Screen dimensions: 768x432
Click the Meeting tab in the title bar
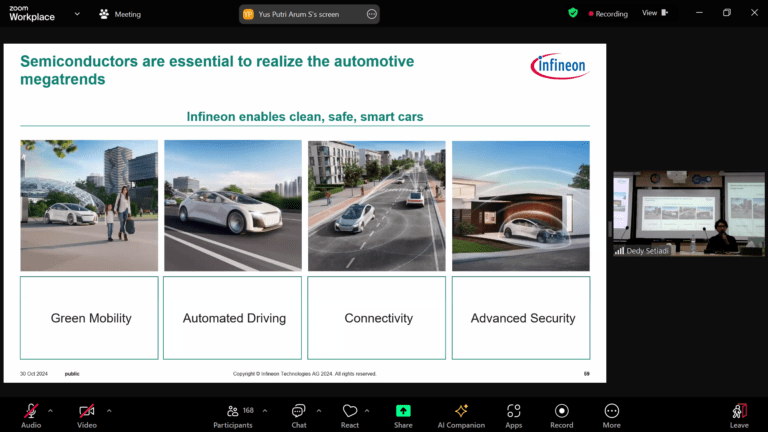(x=120, y=14)
